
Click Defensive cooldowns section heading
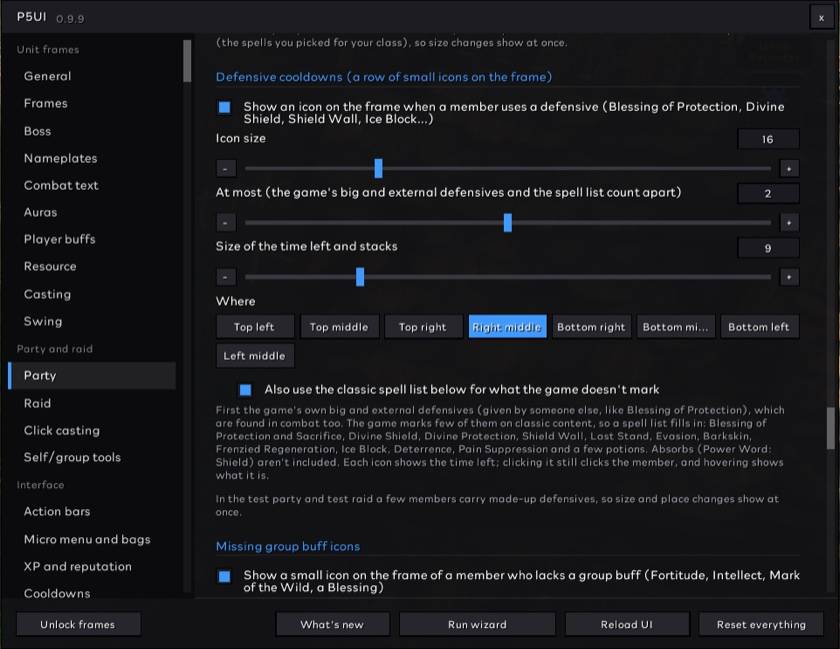384,77
